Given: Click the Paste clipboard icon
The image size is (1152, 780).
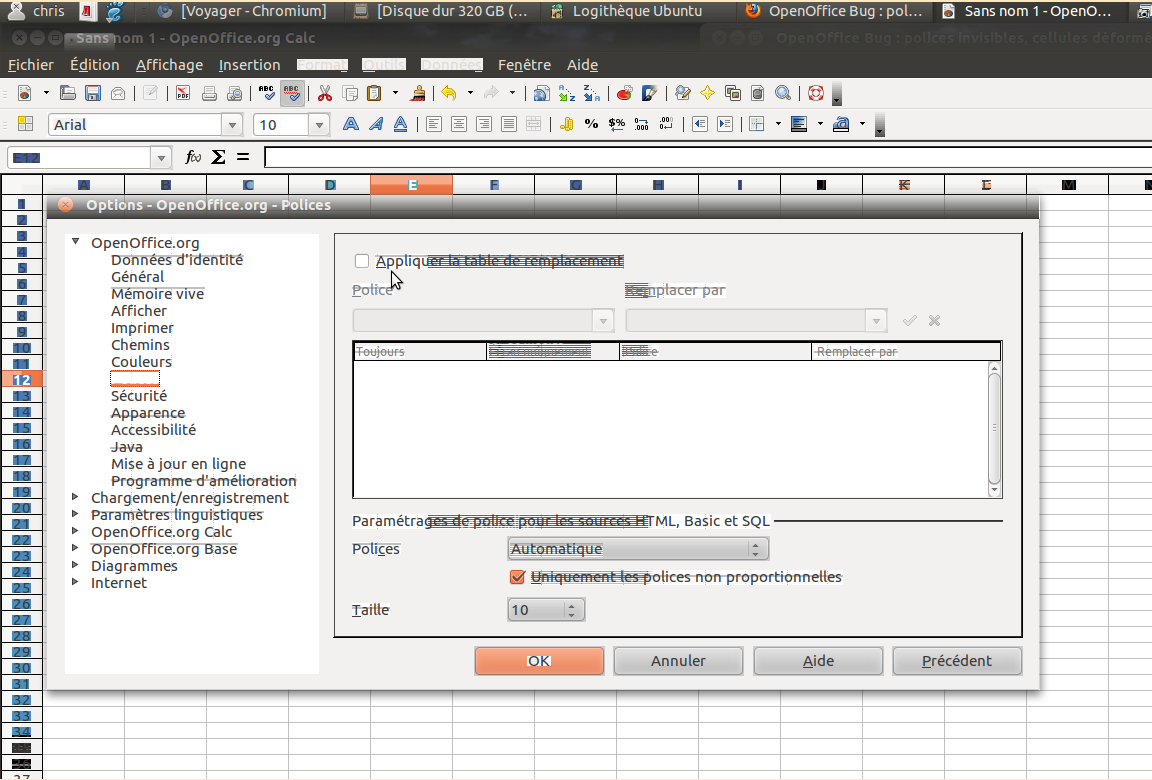Looking at the screenshot, I should 375,93.
